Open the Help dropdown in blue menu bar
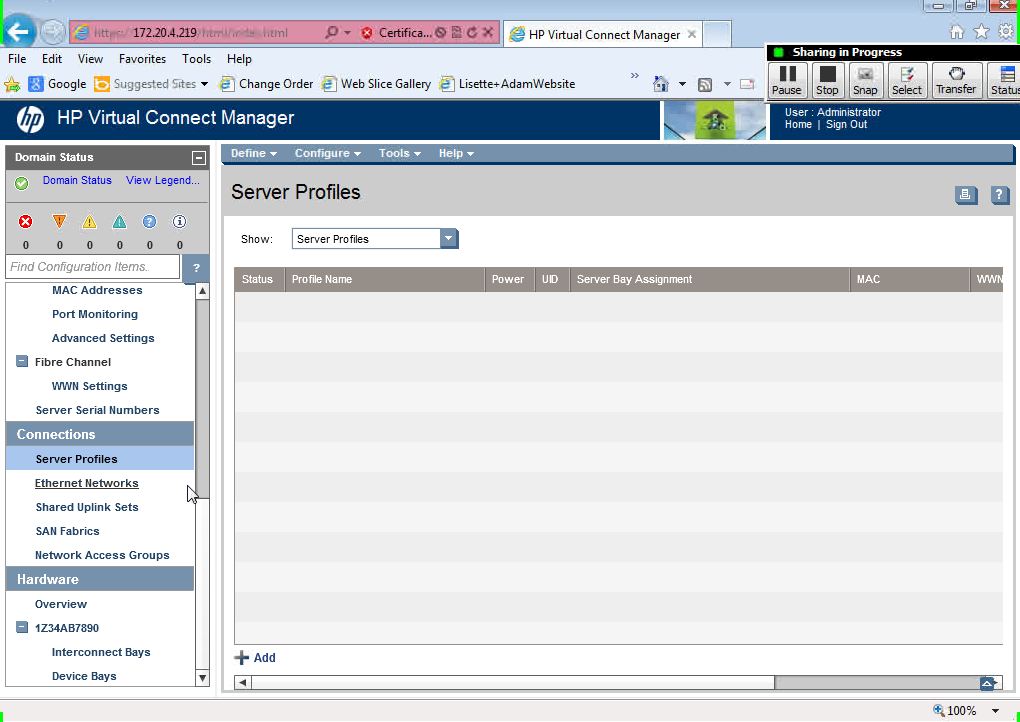Viewport: 1020px width, 722px height. [x=456, y=154]
